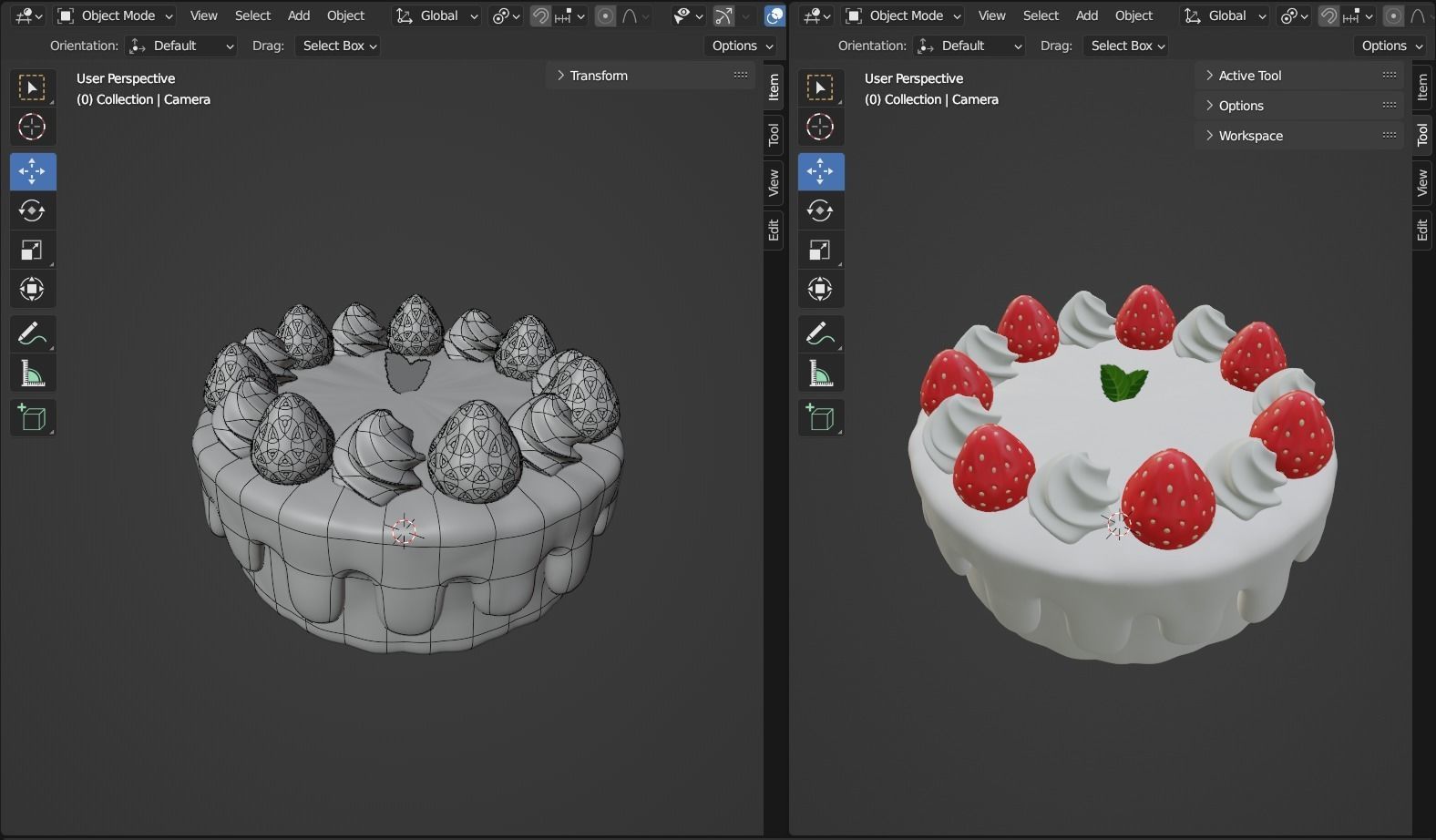The height and width of the screenshot is (840, 1436).
Task: Choose the Measure tool in right viewport
Action: pyautogui.click(x=821, y=373)
